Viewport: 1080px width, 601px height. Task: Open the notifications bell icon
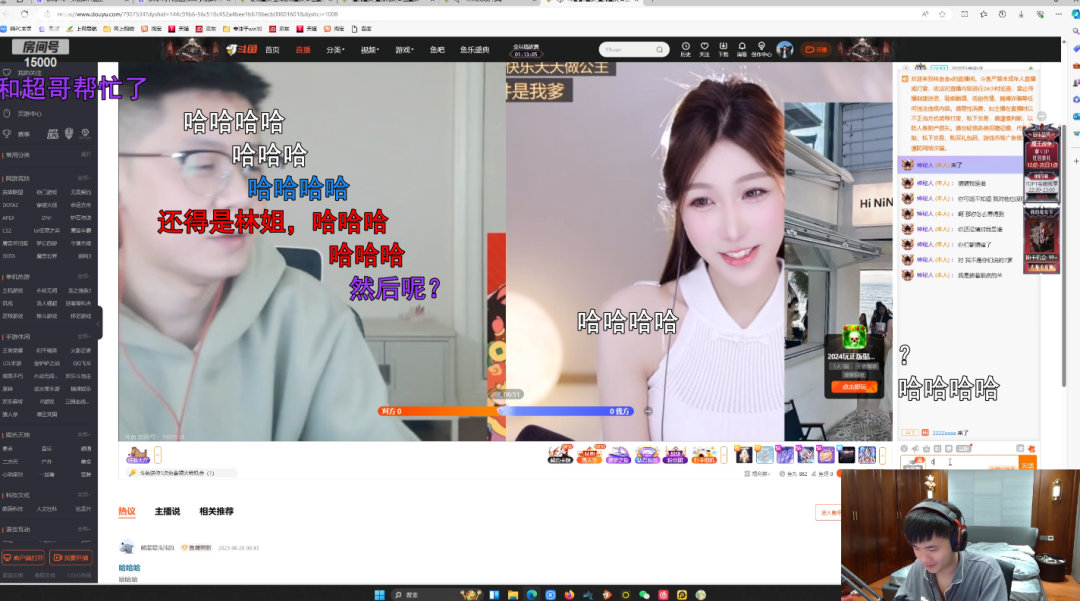tap(742, 47)
